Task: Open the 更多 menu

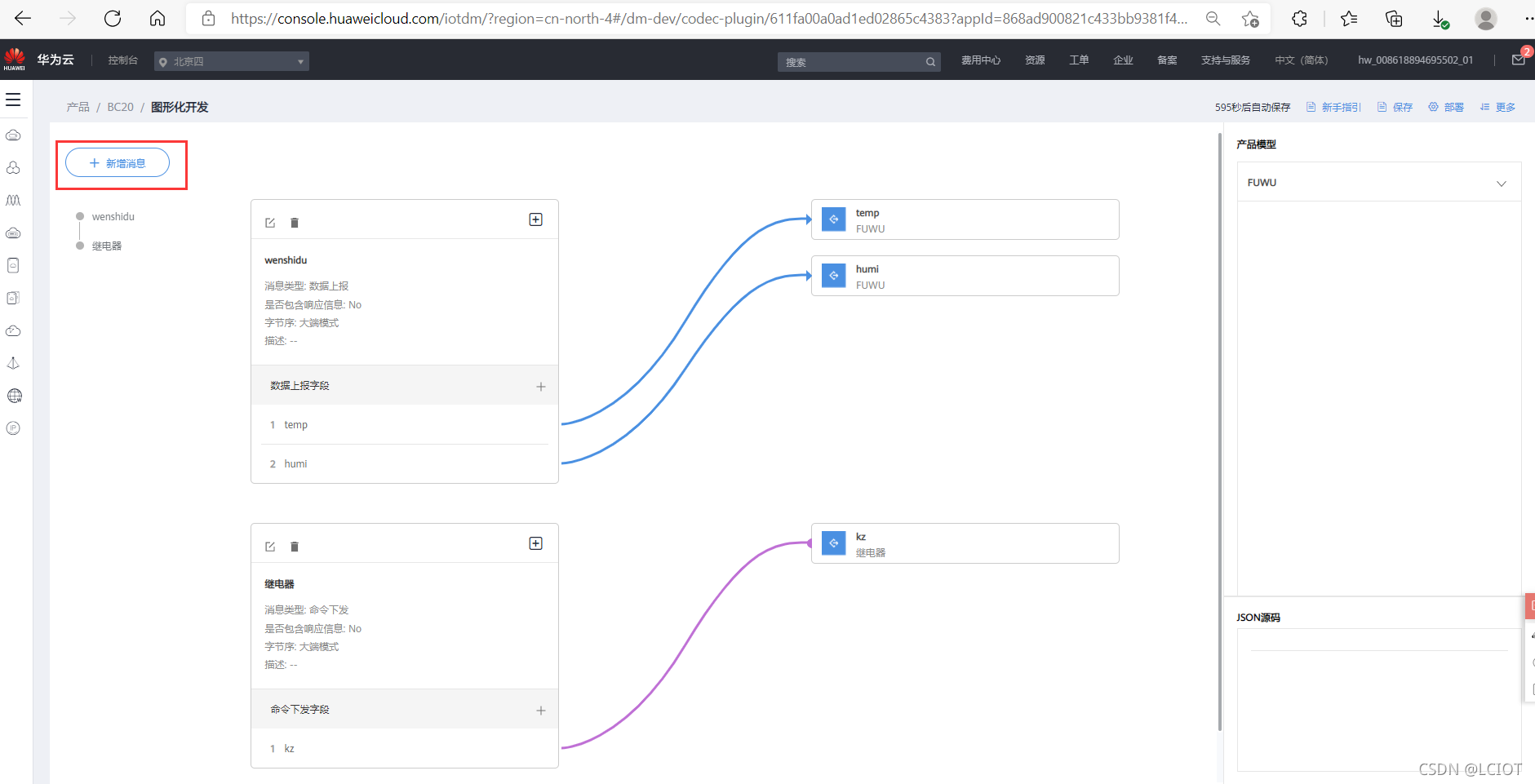Action: [1497, 107]
